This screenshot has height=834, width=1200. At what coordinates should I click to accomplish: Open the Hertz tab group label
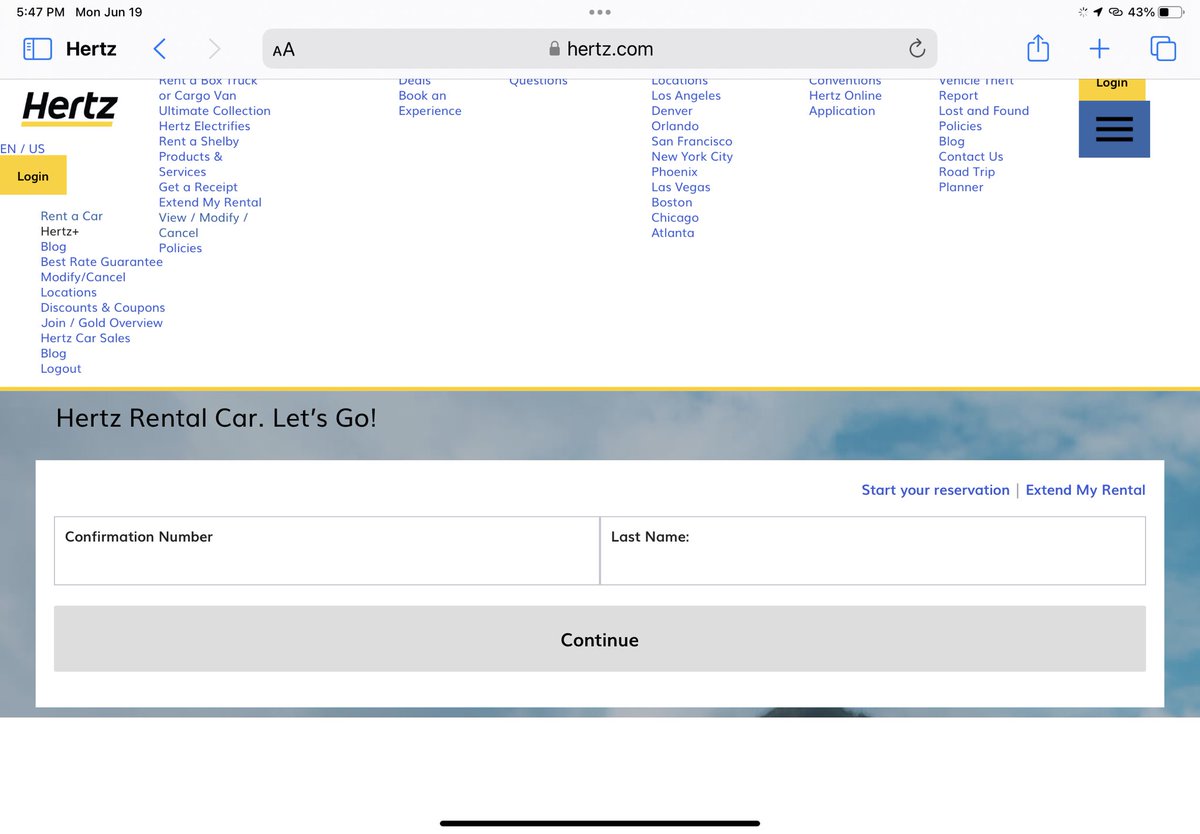coord(91,49)
